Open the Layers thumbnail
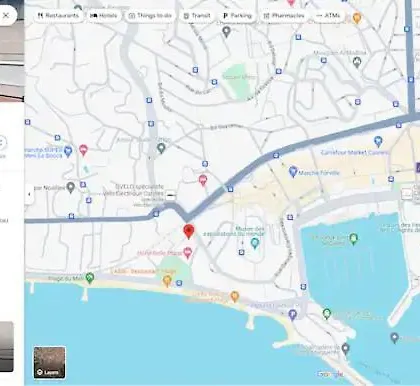This screenshot has width=420, height=386. [x=49, y=362]
